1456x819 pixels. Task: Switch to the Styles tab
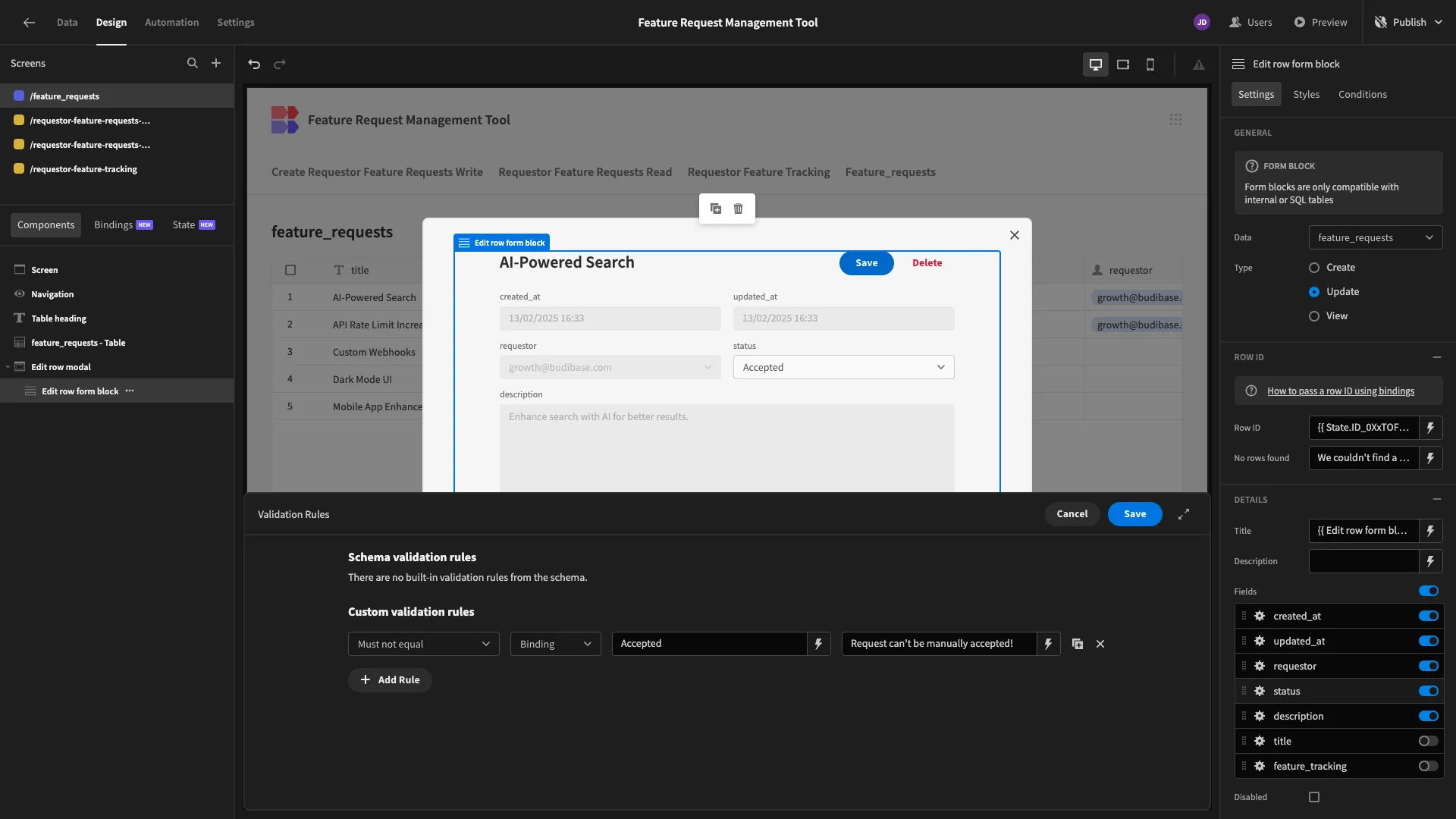(1306, 94)
